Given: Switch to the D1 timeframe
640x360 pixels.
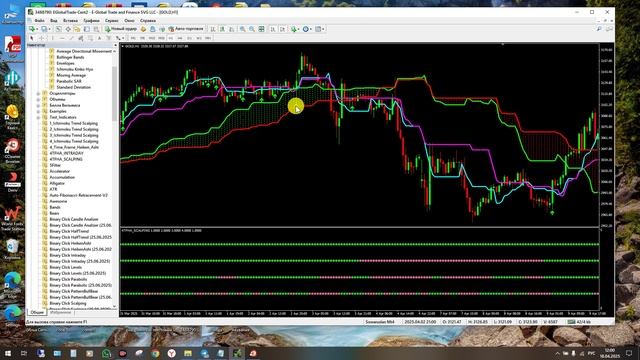Looking at the screenshot, I should [x=189, y=38].
